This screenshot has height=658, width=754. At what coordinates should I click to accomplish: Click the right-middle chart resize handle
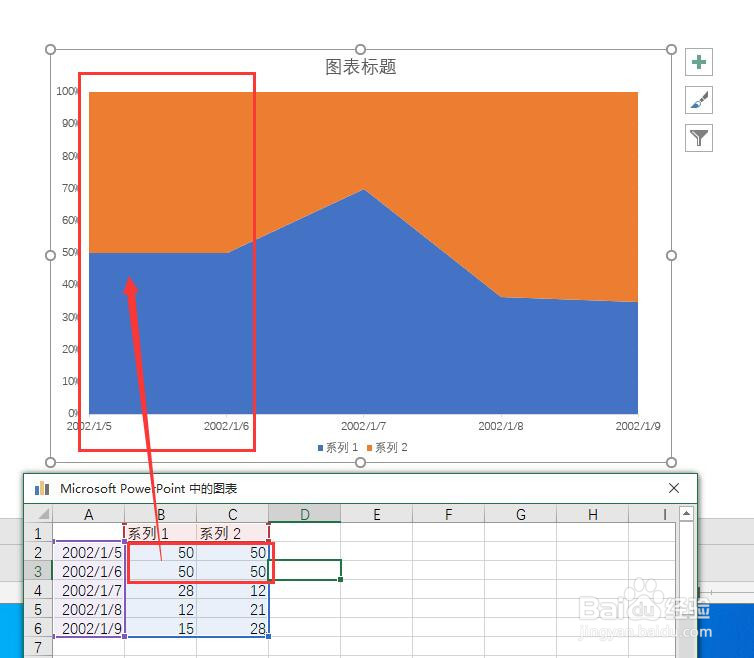(671, 255)
